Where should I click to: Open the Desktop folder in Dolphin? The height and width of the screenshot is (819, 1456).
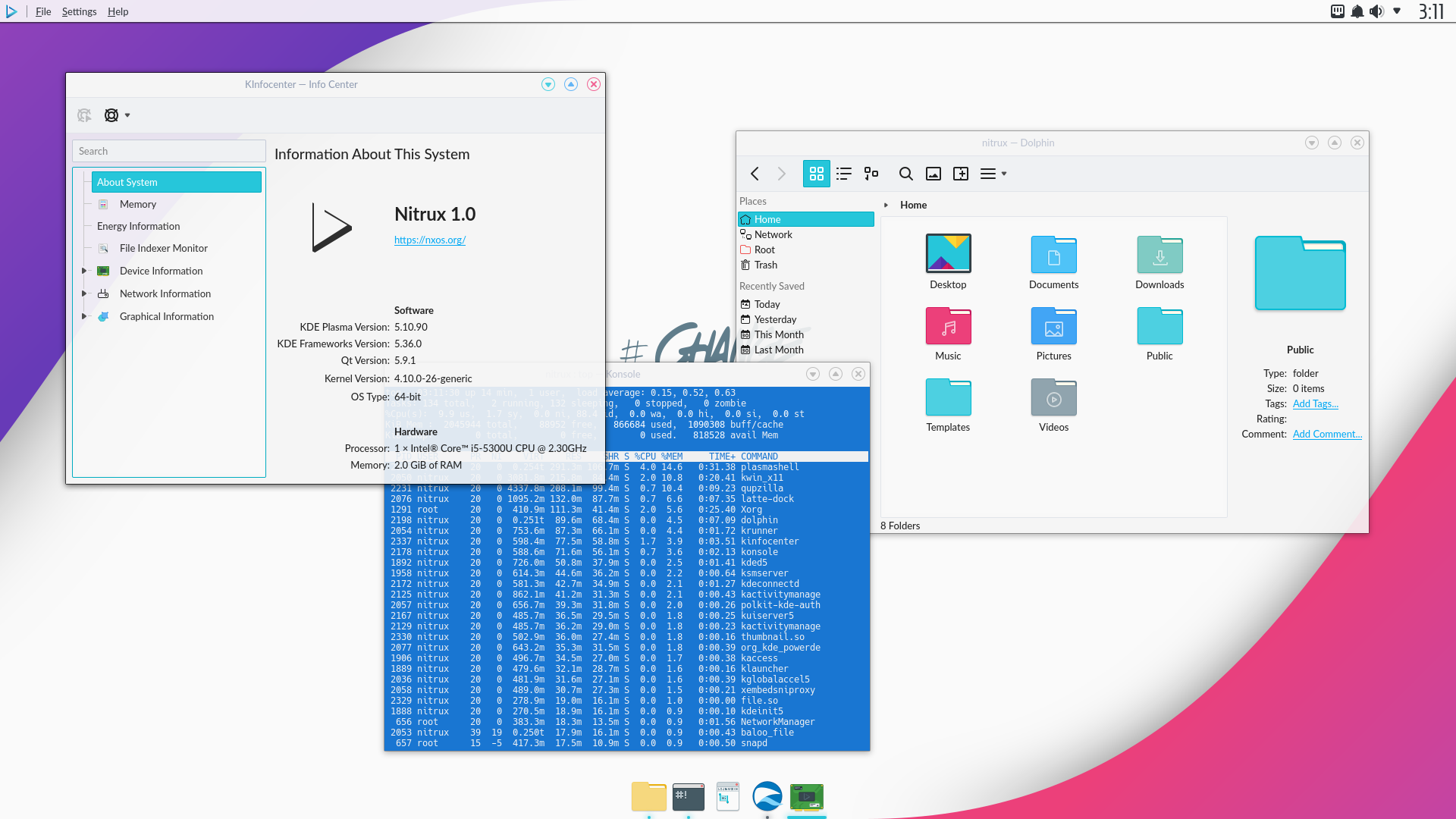pyautogui.click(x=948, y=262)
